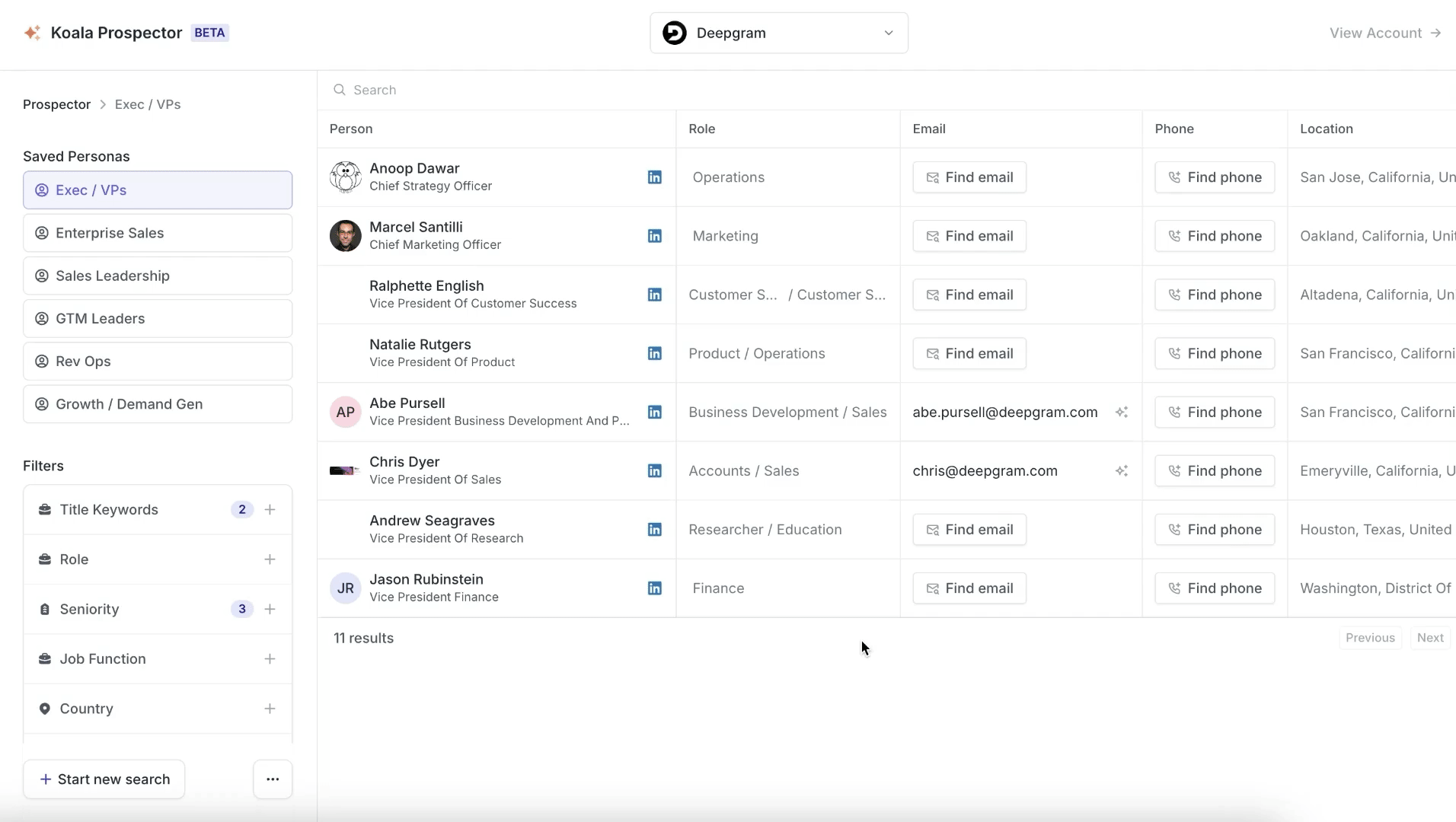1456x822 pixels.
Task: Click Find email for Marcel Santilli
Action: click(x=969, y=236)
